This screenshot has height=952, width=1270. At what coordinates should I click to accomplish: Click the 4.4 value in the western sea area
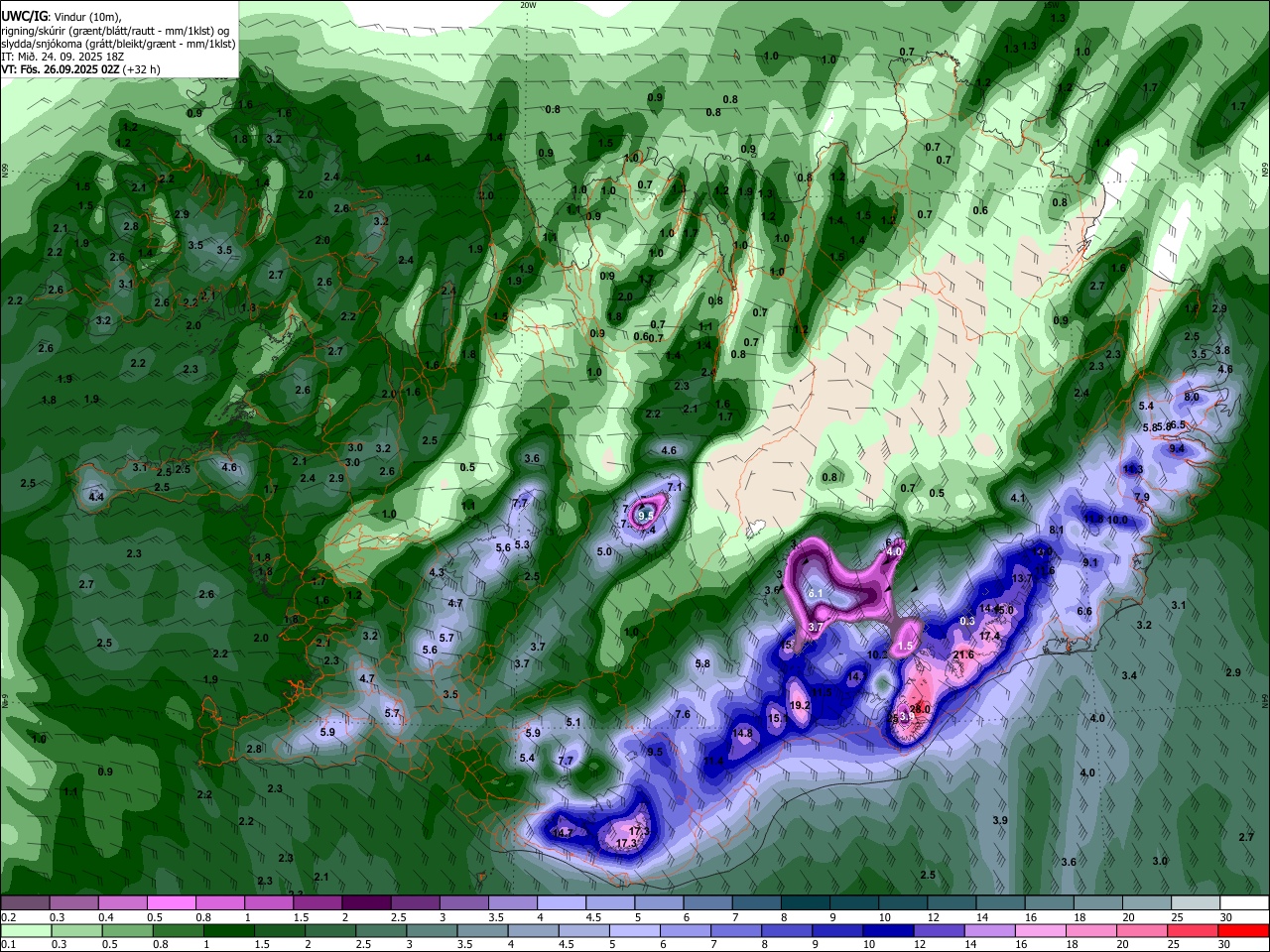pos(96,496)
